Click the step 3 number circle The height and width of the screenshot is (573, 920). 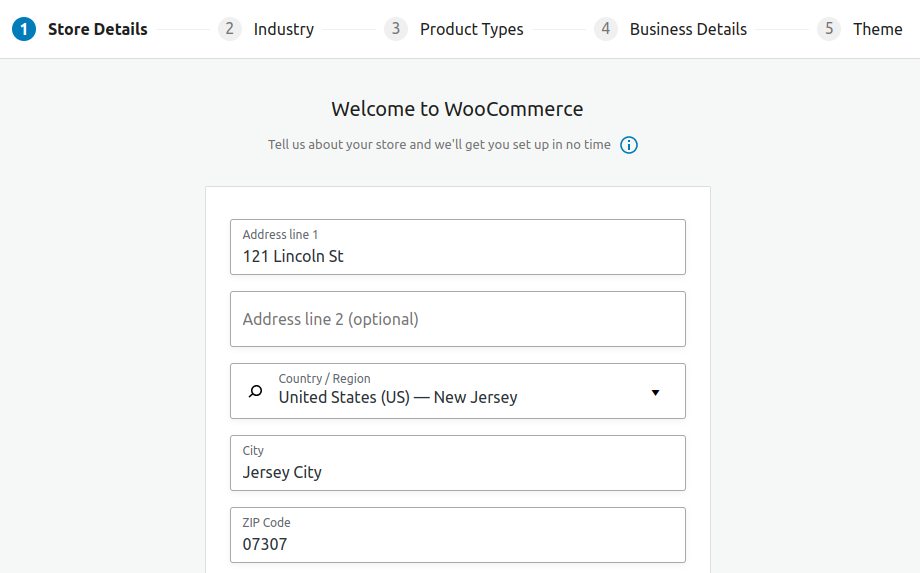395,29
